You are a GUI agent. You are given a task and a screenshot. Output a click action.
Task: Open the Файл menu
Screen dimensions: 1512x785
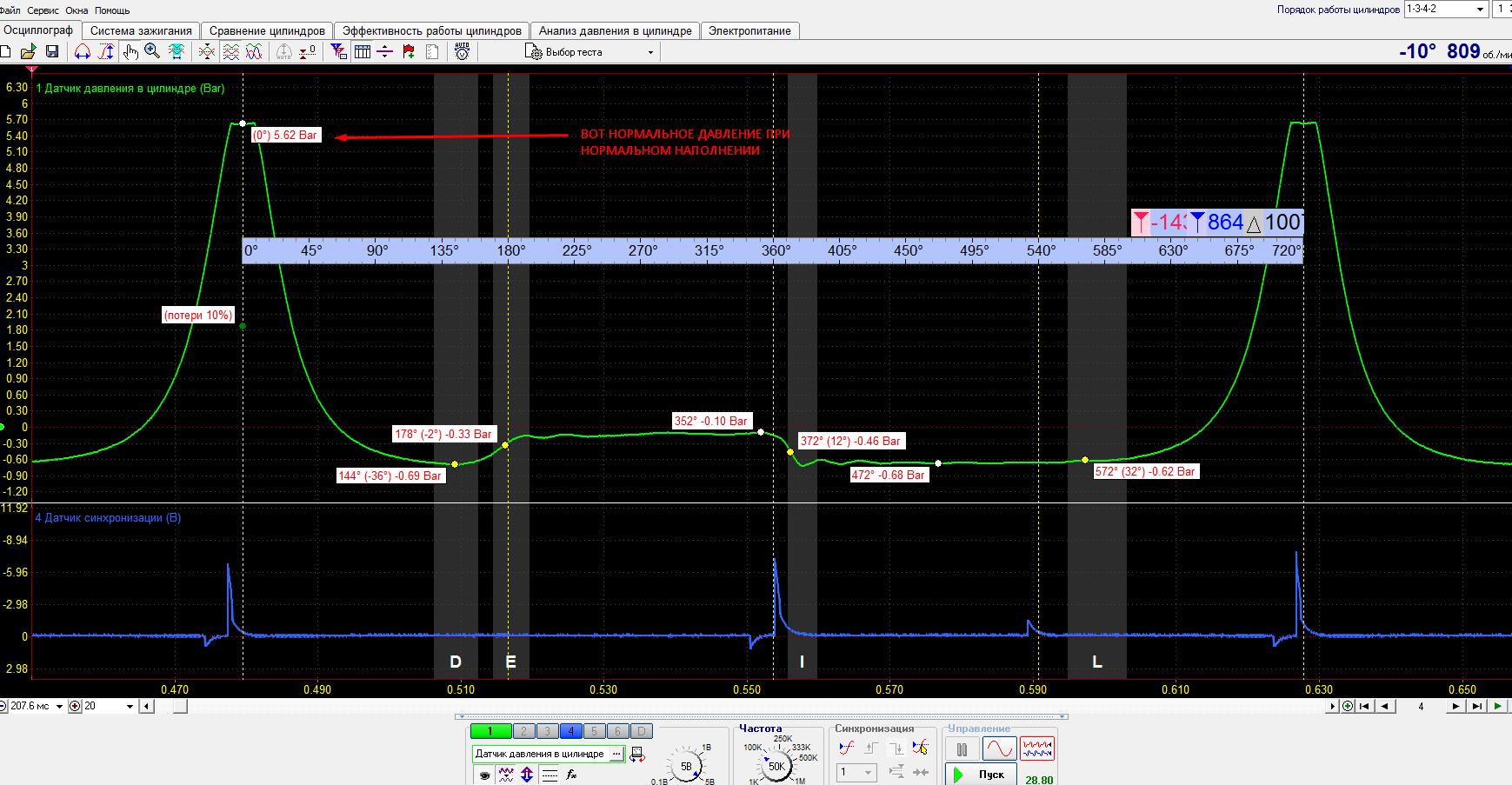(10, 10)
